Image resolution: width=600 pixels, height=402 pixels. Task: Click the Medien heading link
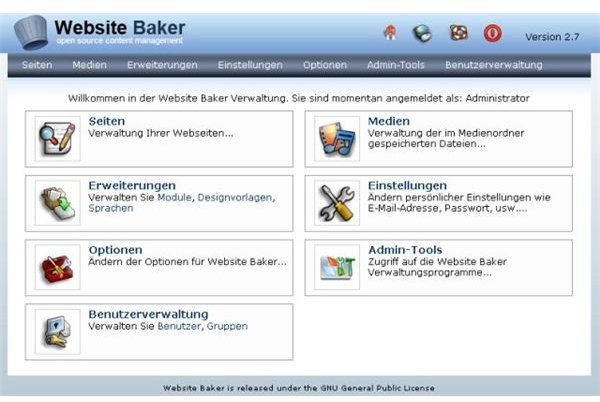(389, 121)
